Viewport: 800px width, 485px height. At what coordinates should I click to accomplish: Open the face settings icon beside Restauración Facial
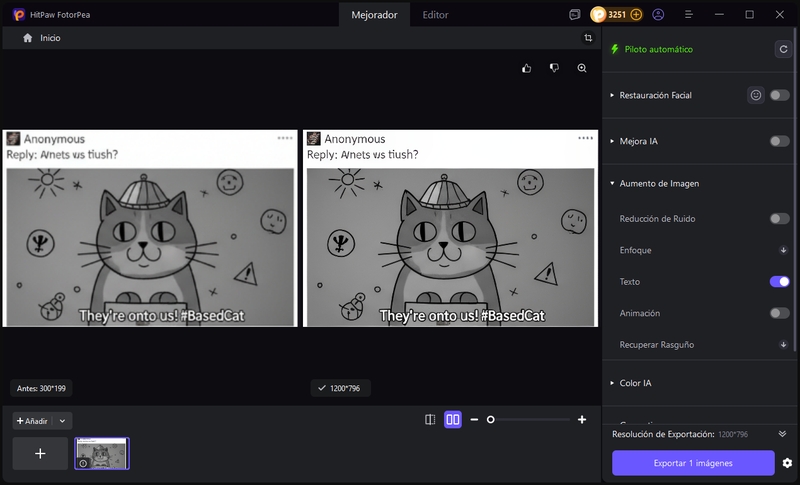(756, 95)
